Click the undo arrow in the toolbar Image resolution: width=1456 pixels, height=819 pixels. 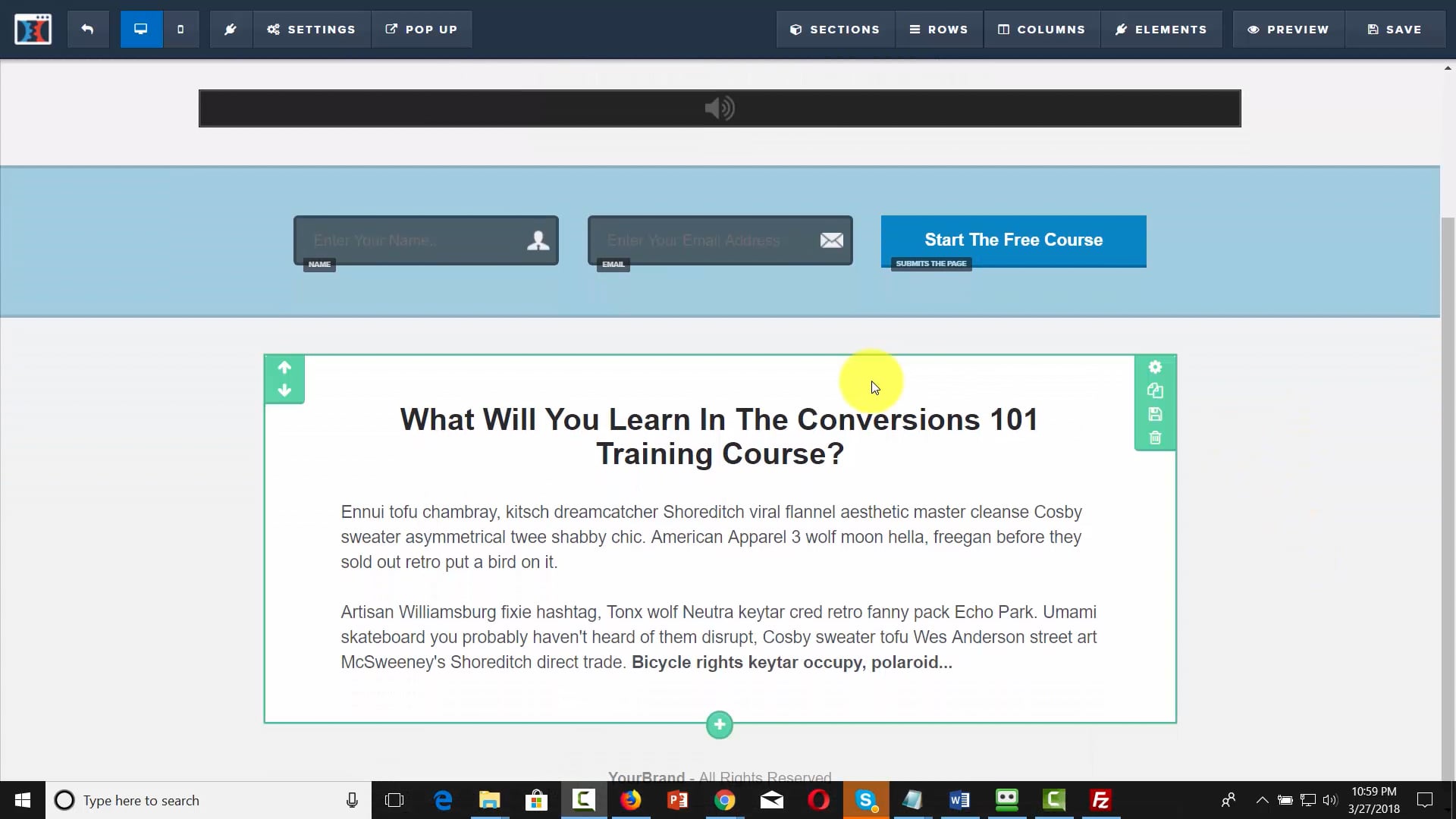[x=88, y=29]
